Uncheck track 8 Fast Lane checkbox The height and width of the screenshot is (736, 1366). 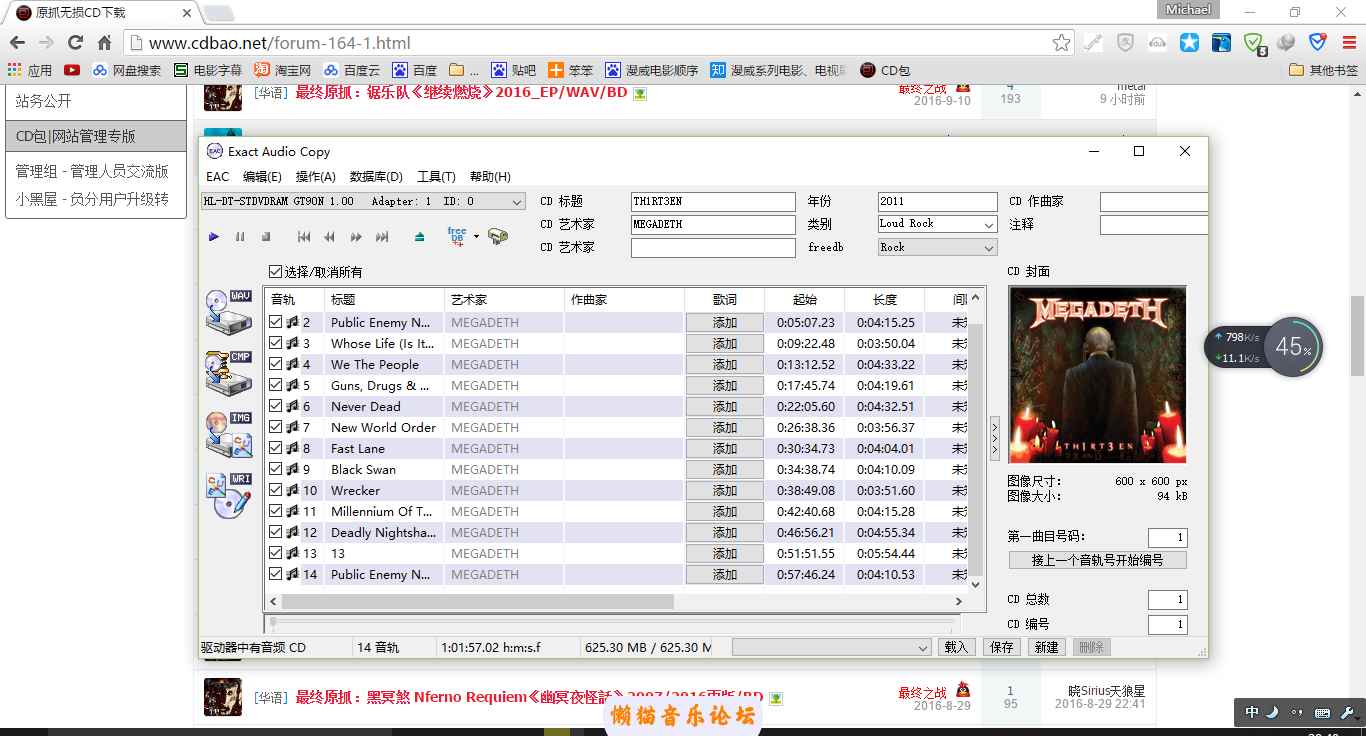(276, 448)
